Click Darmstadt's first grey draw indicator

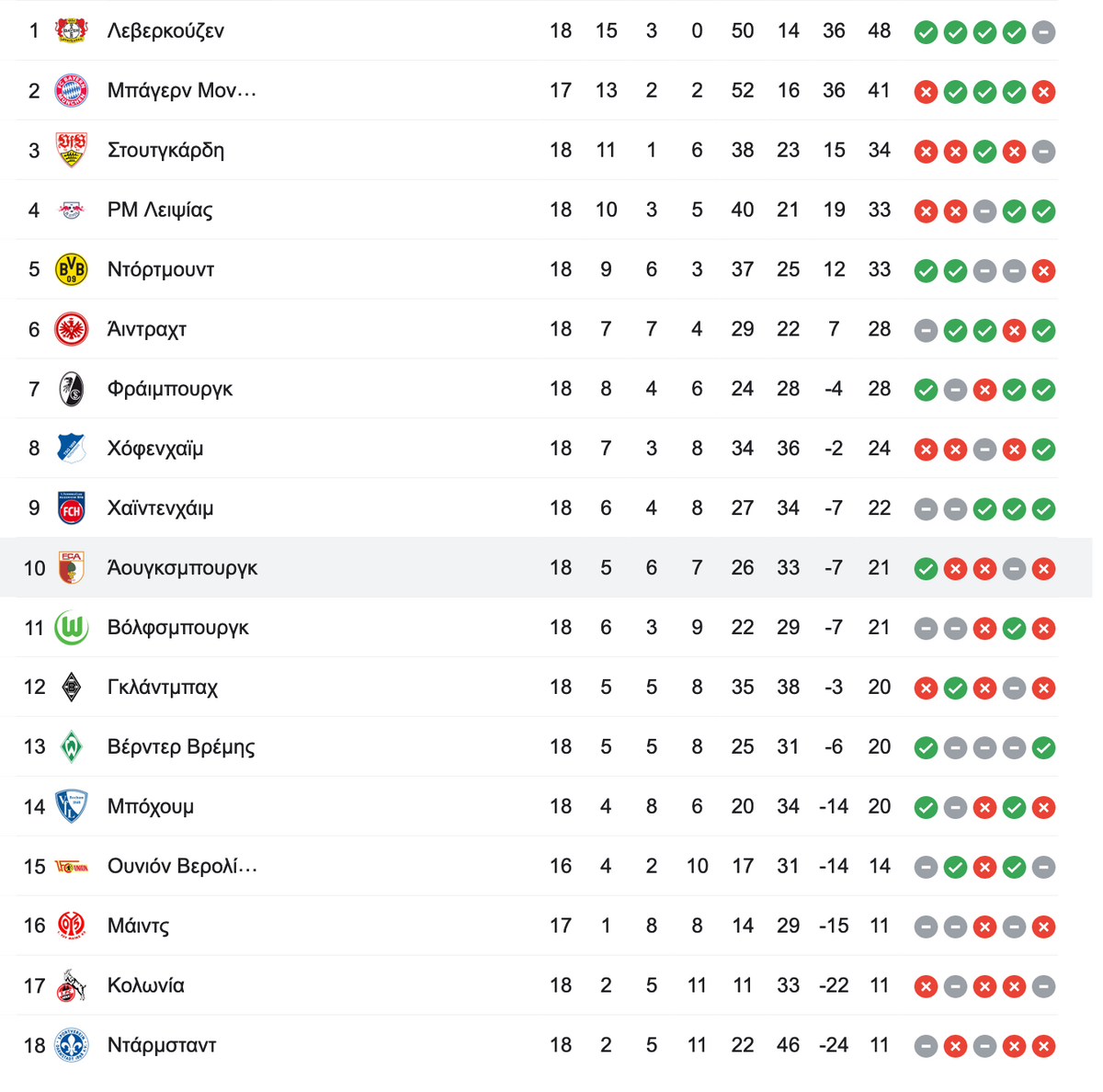[926, 1046]
